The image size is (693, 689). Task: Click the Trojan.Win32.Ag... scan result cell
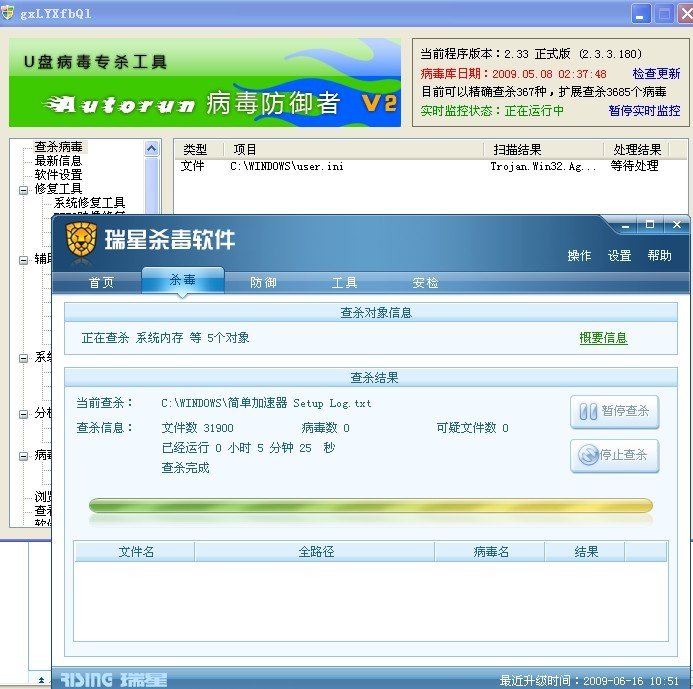coord(543,167)
